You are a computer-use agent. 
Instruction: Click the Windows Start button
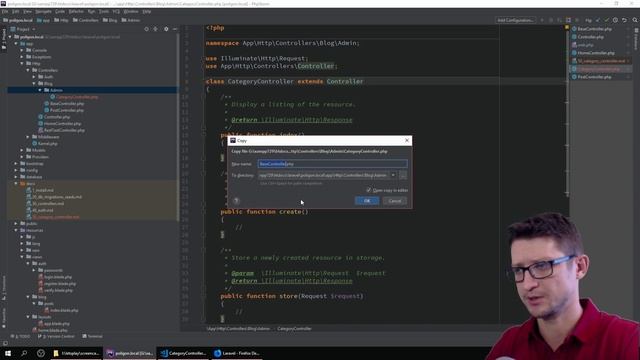tap(8, 353)
